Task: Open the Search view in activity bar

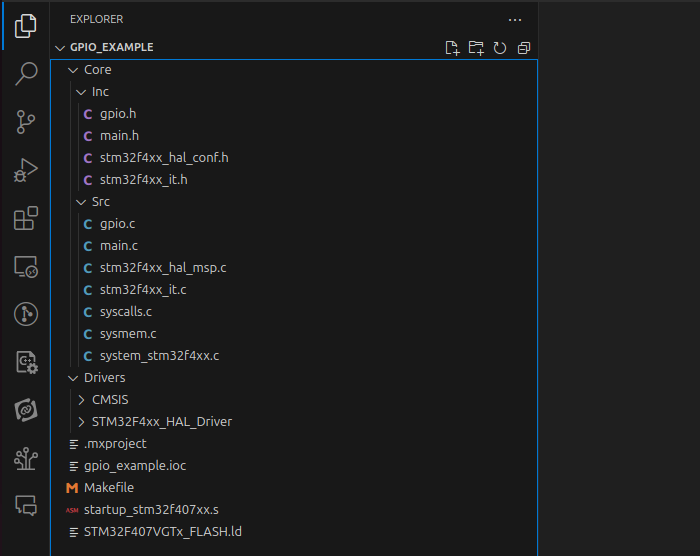Action: pos(26,74)
